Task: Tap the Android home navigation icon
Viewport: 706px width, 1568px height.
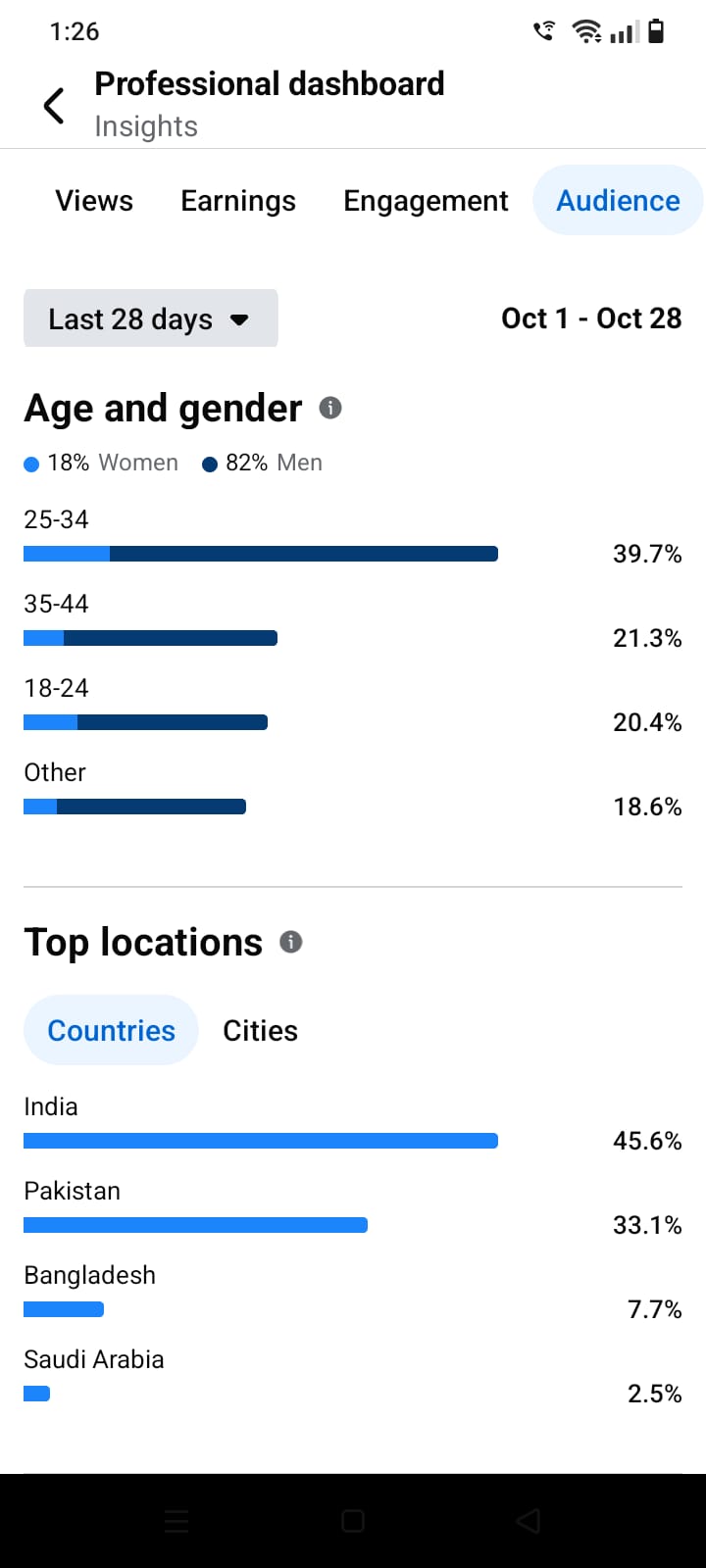Action: [353, 1521]
